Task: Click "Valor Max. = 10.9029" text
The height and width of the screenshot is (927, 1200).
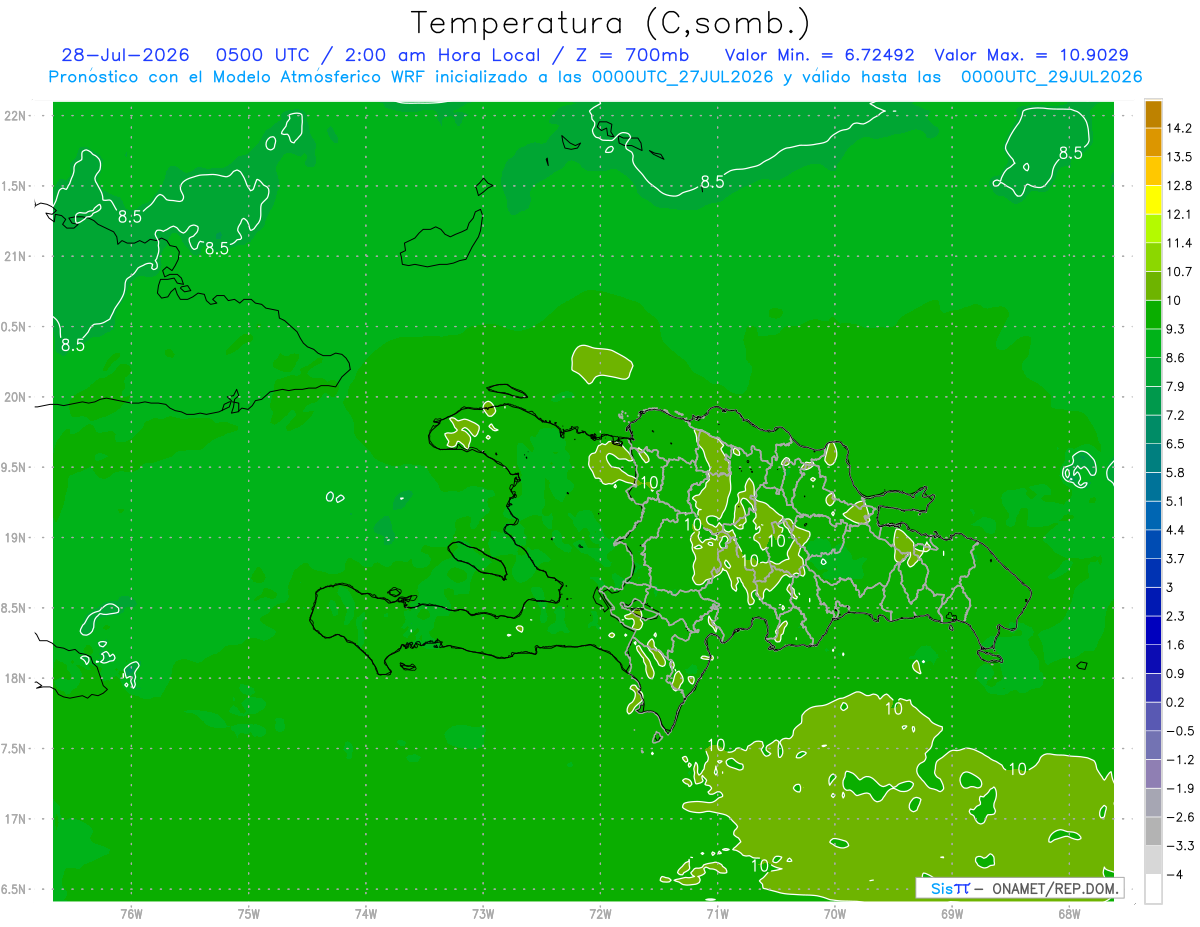Action: pos(1031,55)
